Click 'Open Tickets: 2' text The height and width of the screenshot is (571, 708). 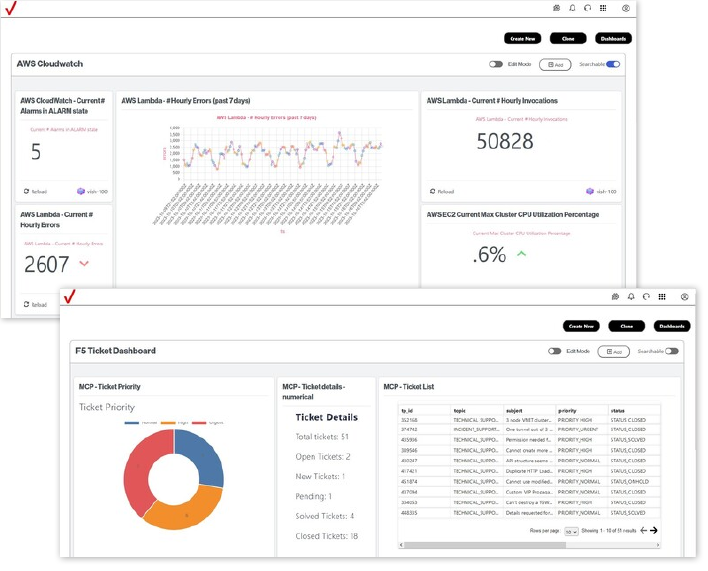pos(323,457)
